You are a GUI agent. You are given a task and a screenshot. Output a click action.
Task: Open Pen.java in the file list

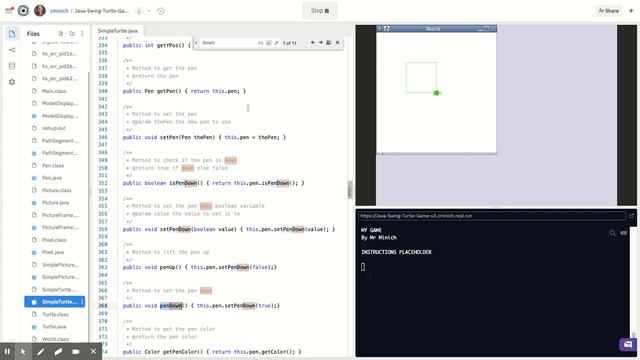52,178
